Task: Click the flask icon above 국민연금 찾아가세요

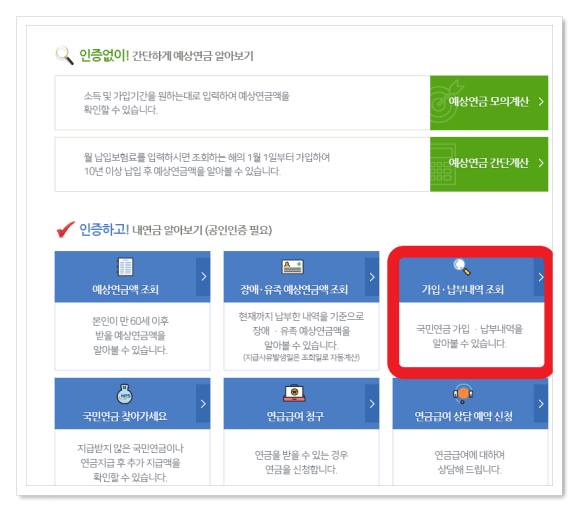Action: click(x=125, y=394)
